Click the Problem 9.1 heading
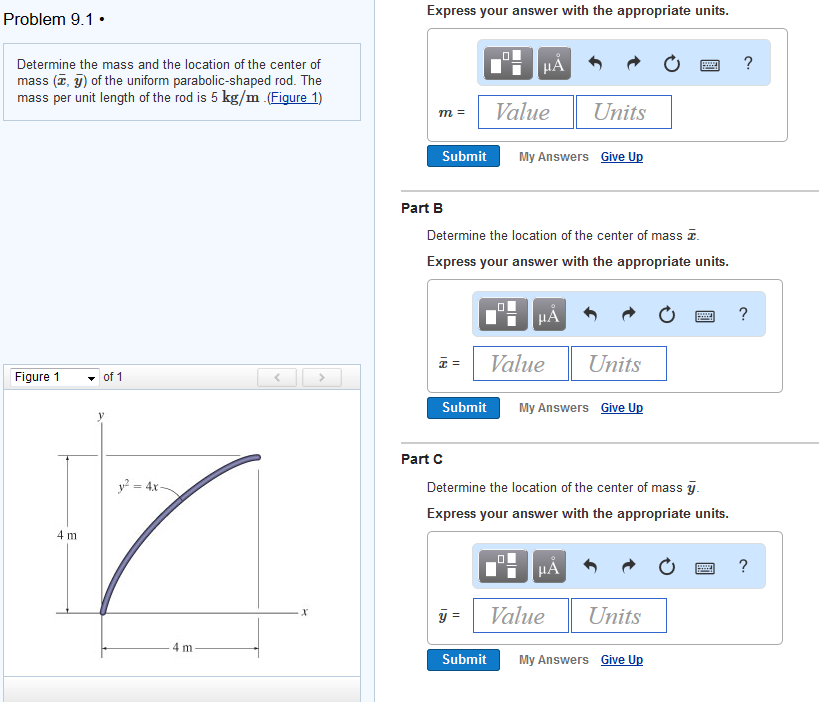819x702 pixels. tap(54, 19)
